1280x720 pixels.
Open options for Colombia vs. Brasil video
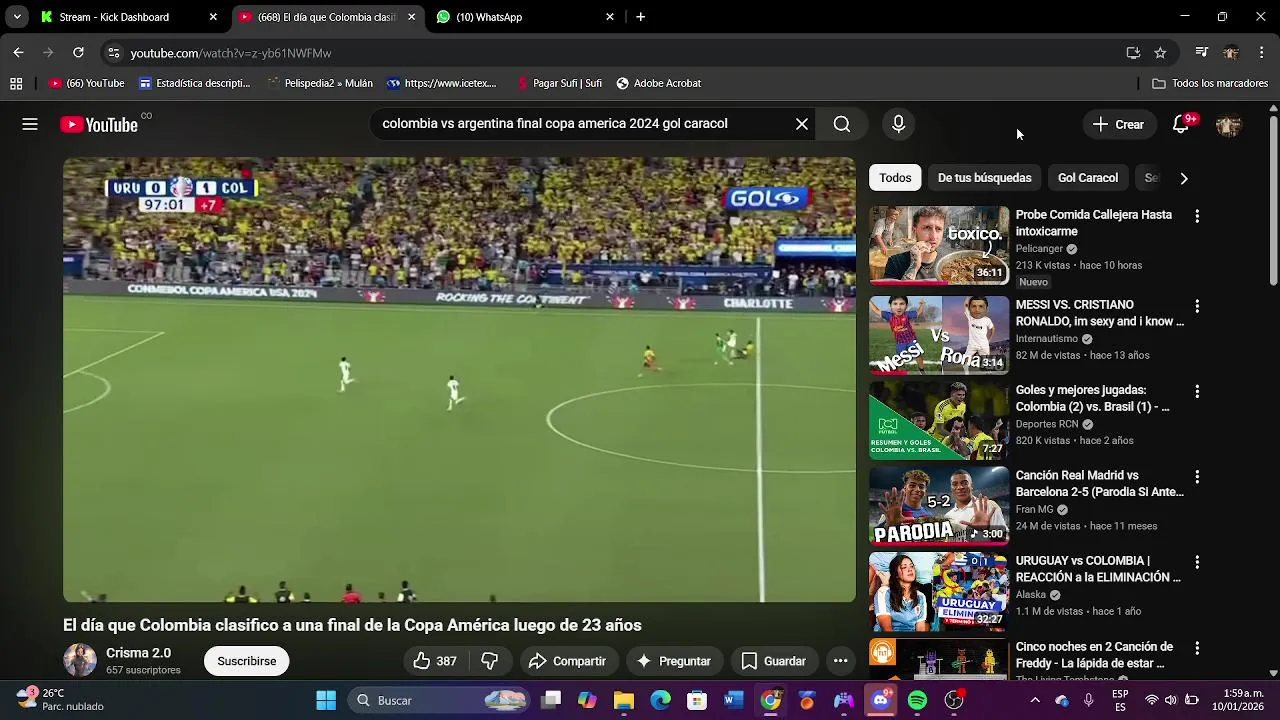pyautogui.click(x=1197, y=392)
